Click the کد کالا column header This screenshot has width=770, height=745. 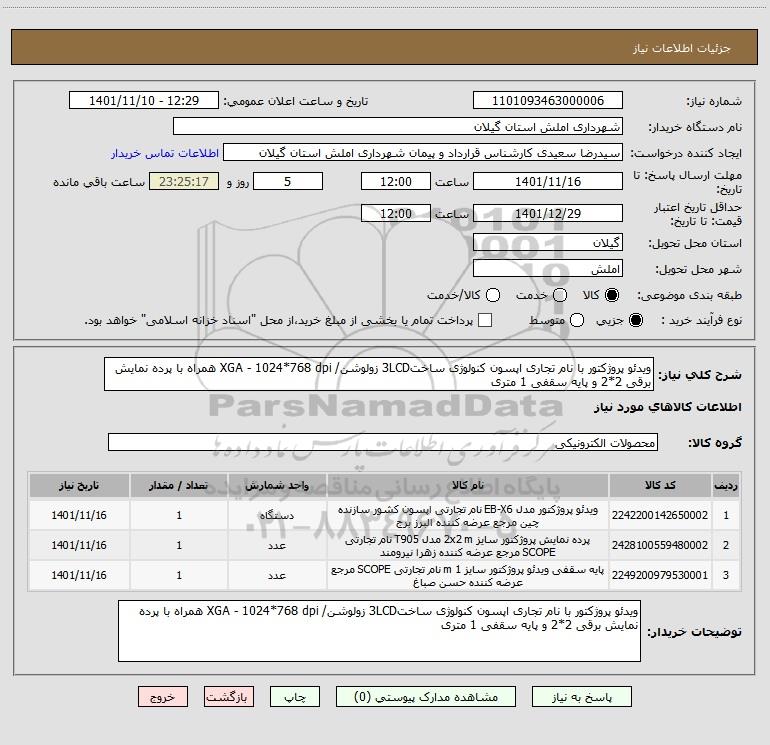pyautogui.click(x=660, y=485)
